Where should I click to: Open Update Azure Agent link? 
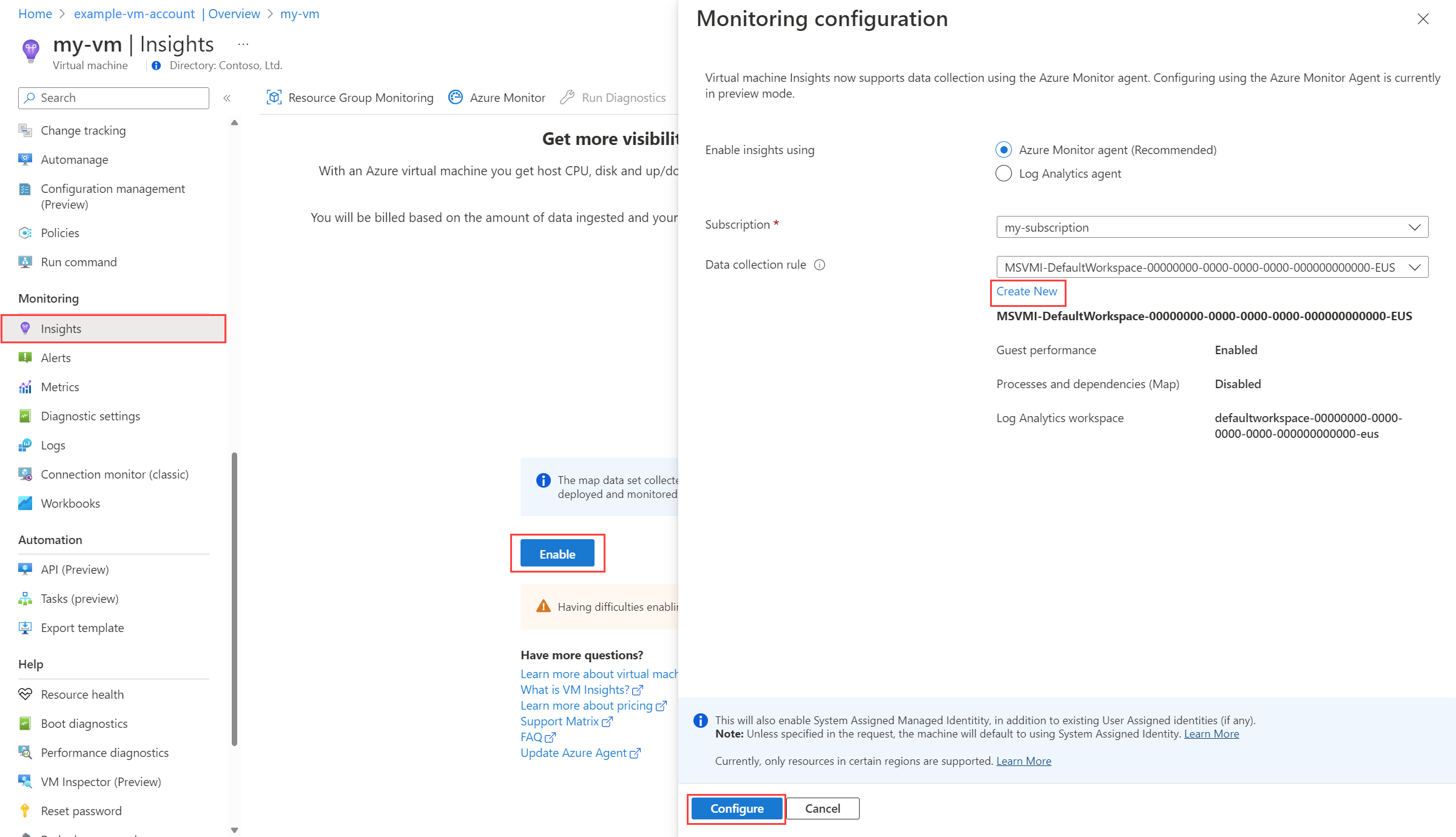[x=580, y=753]
